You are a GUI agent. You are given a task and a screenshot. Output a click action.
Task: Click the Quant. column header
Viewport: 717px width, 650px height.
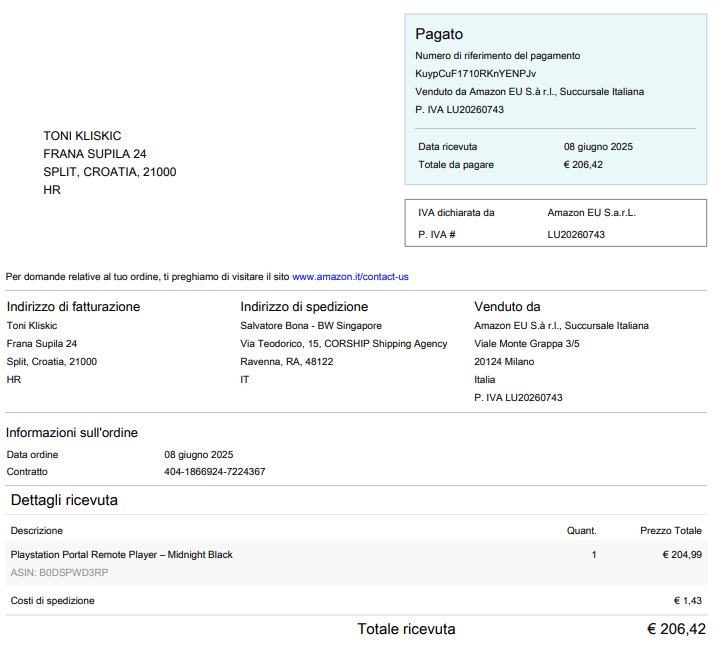point(581,531)
